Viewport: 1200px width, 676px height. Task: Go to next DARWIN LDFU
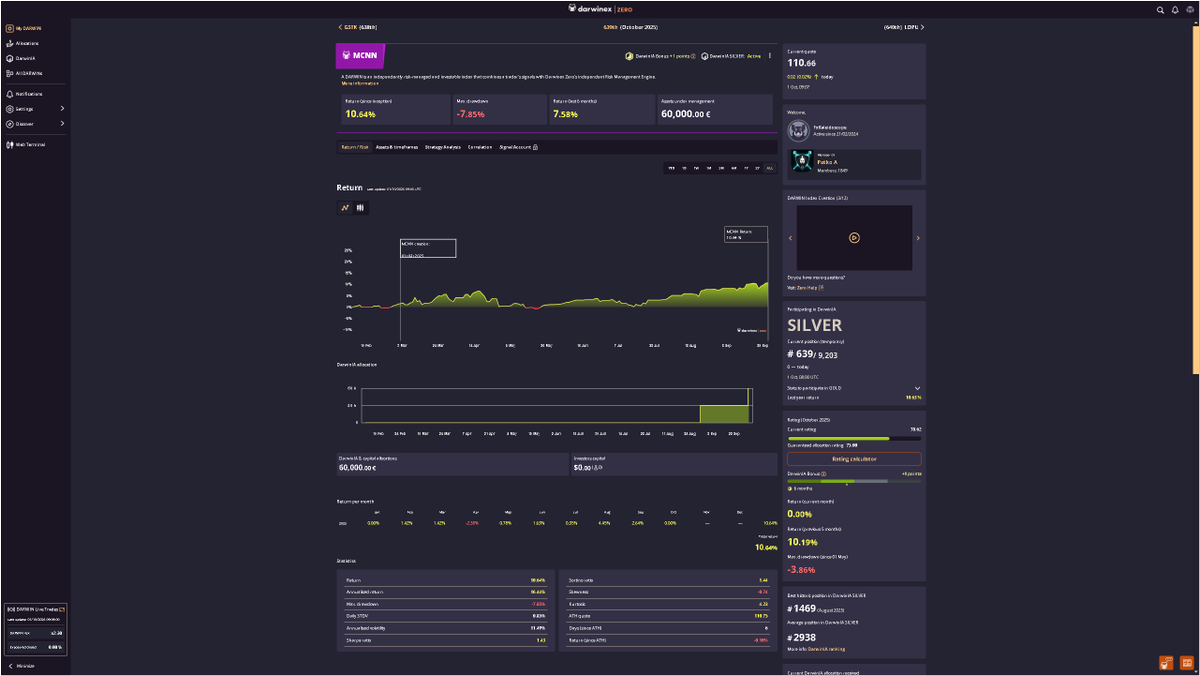904,27
